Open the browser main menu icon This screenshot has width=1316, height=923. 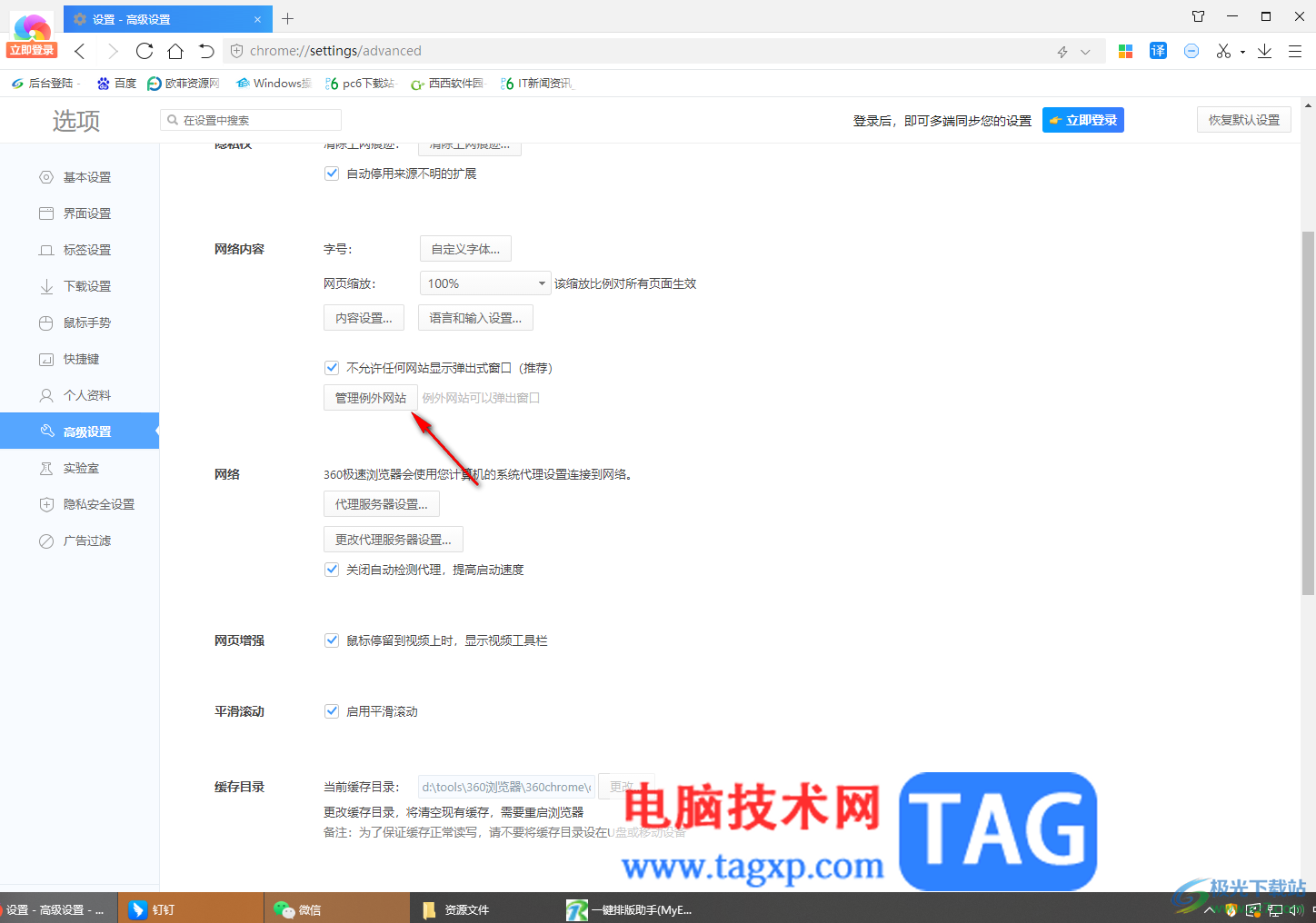tap(1296, 50)
